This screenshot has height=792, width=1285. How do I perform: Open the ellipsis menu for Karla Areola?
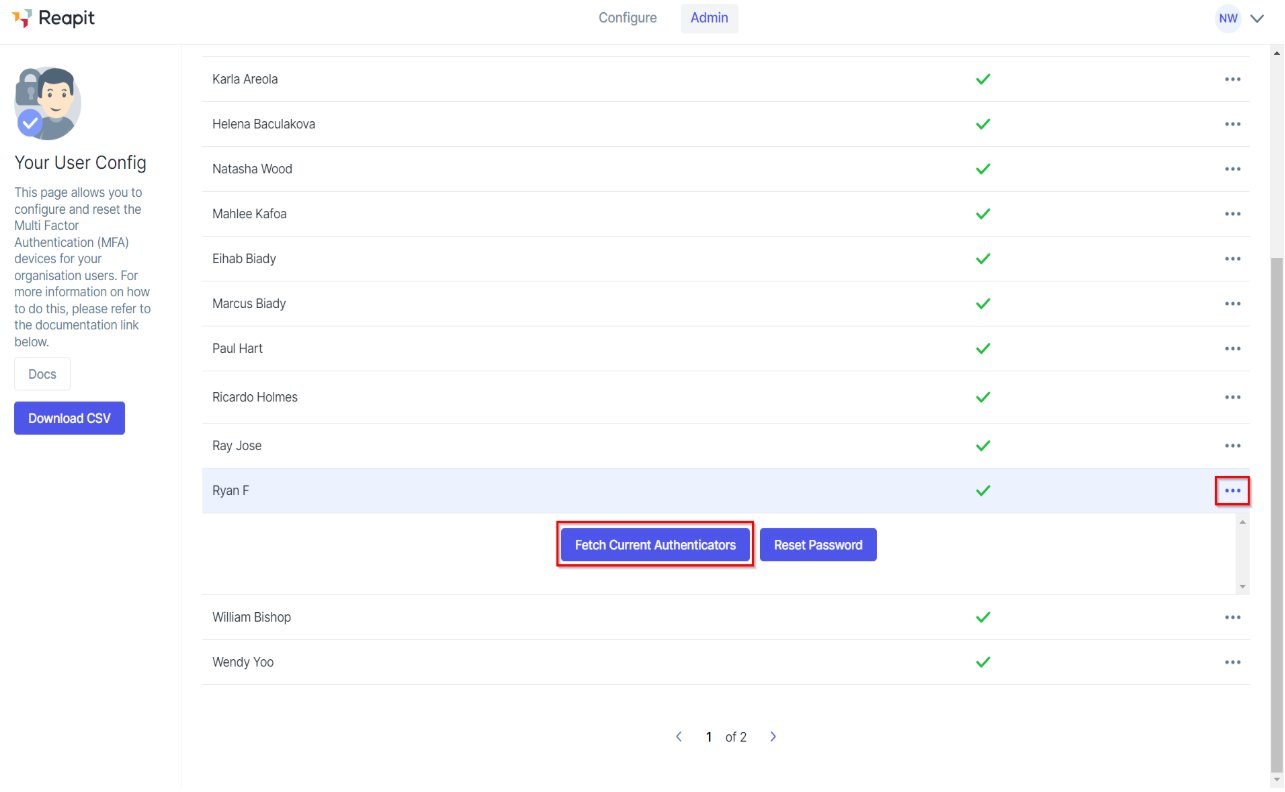point(1232,79)
